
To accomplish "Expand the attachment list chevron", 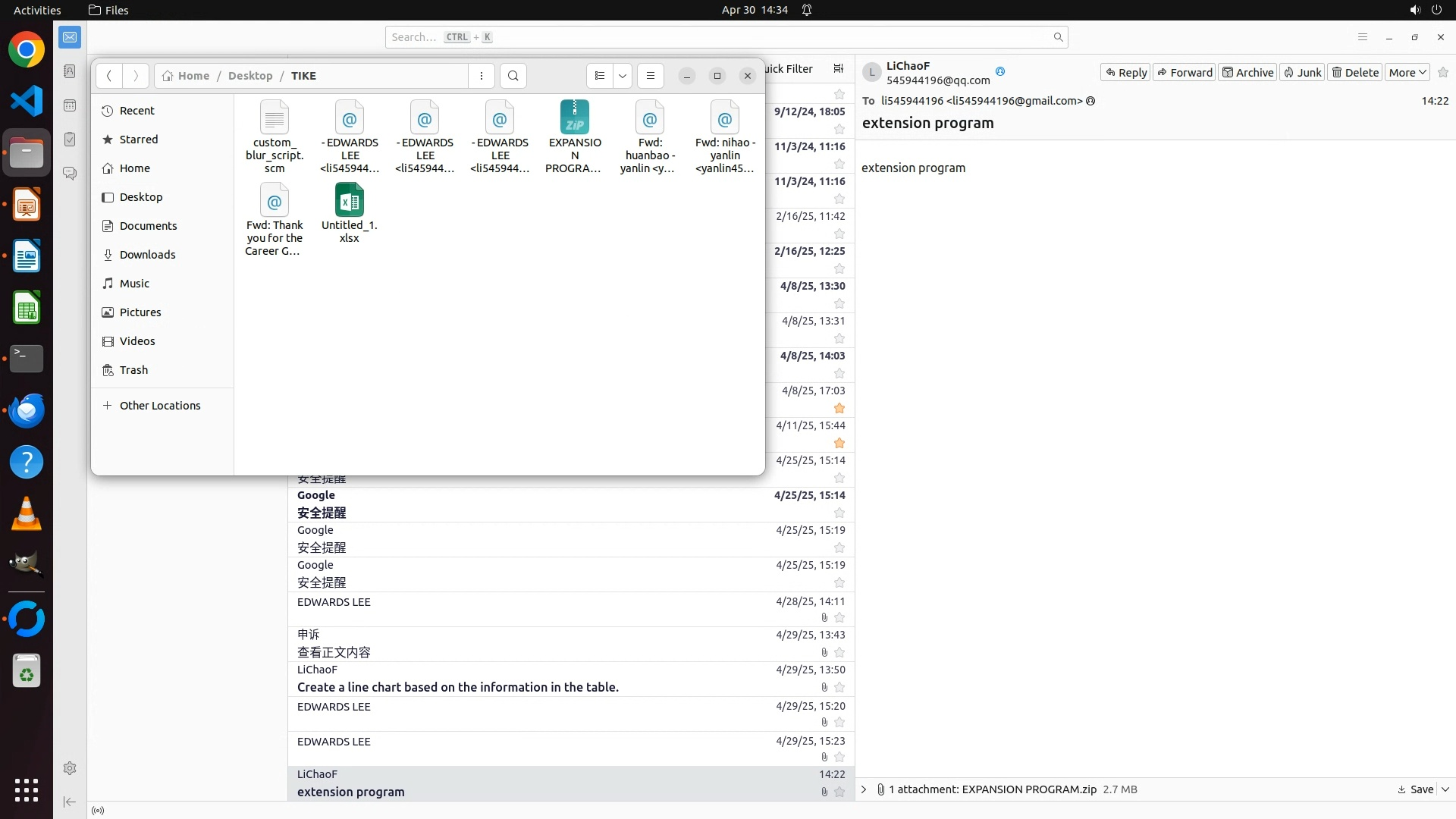I will click(x=864, y=789).
